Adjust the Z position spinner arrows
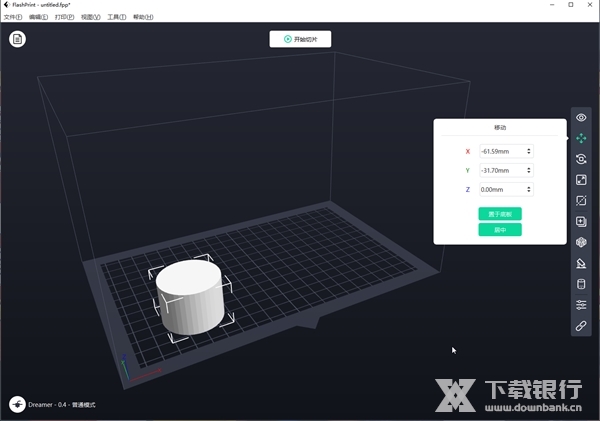The image size is (600, 421). (529, 189)
